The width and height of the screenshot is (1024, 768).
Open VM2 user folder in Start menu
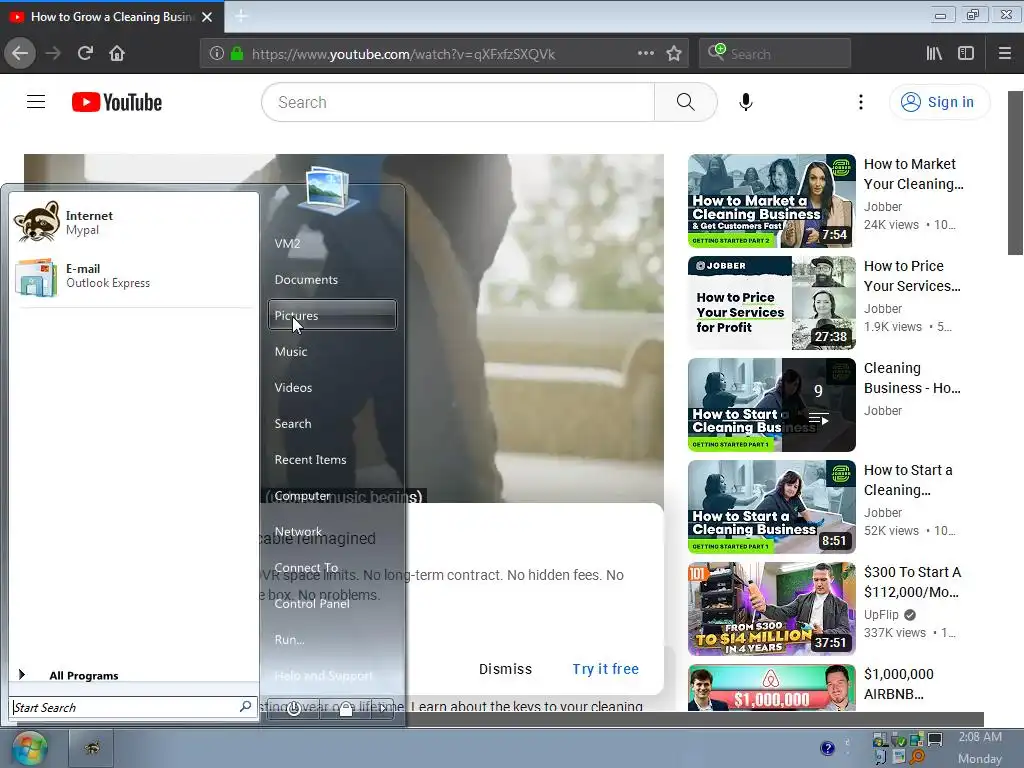331,244
